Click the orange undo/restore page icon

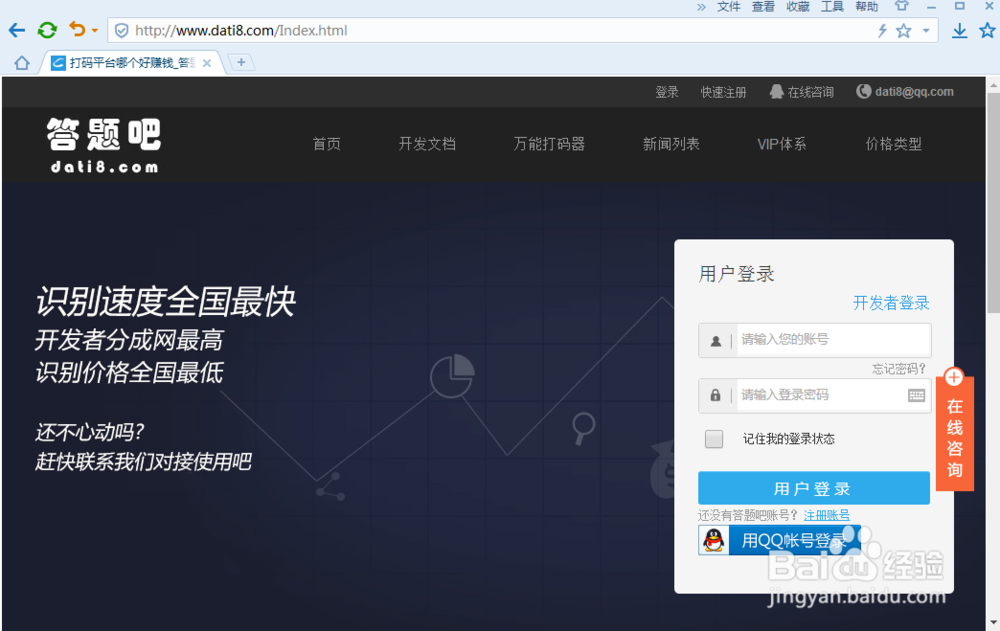point(77,29)
